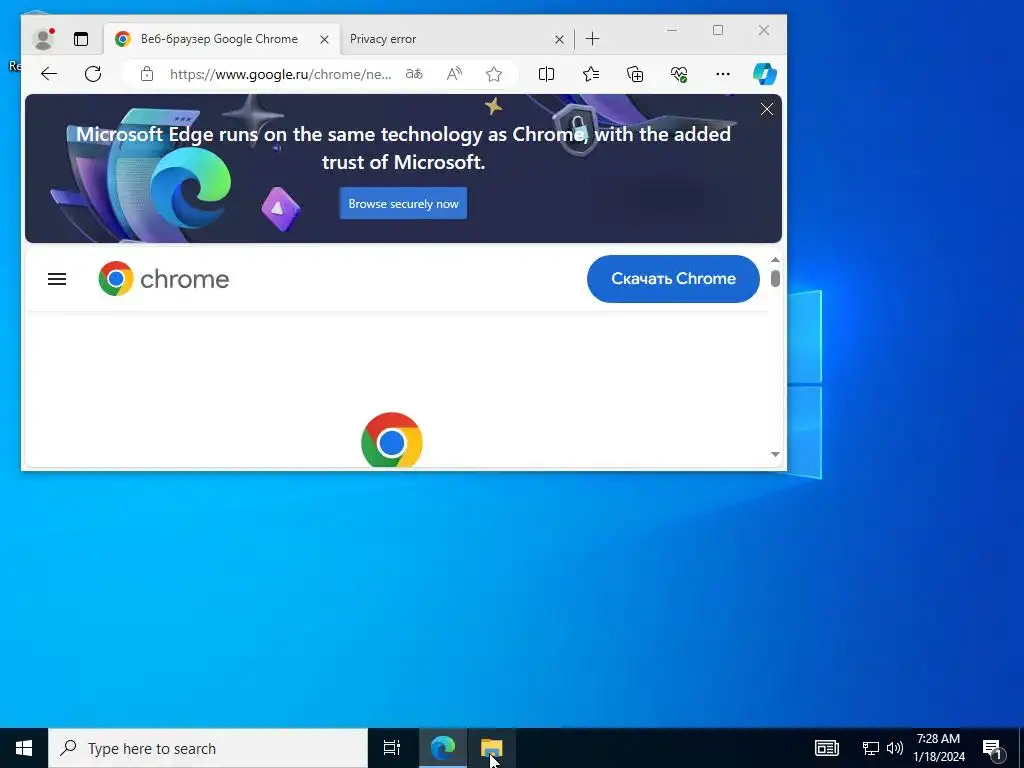This screenshot has width=1024, height=768.
Task: Minimize the Edge browser window
Action: pos(672,30)
